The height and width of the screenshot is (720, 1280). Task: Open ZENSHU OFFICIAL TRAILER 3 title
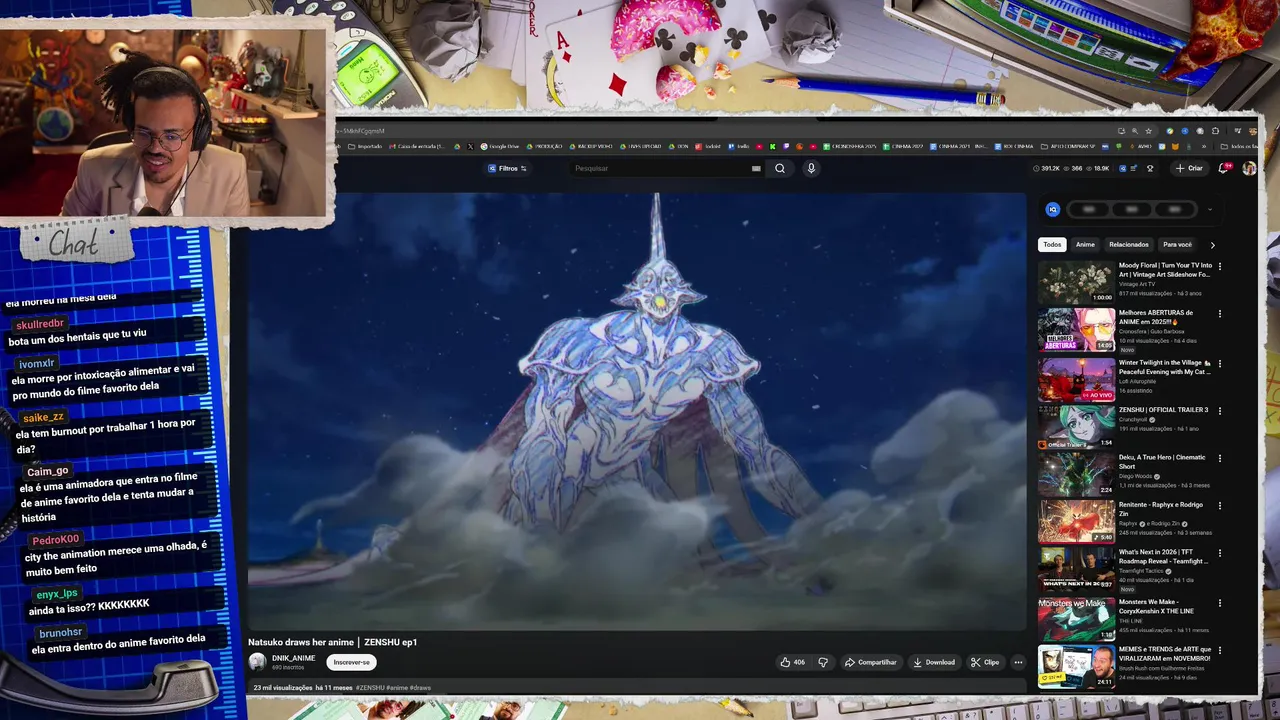coord(1163,410)
